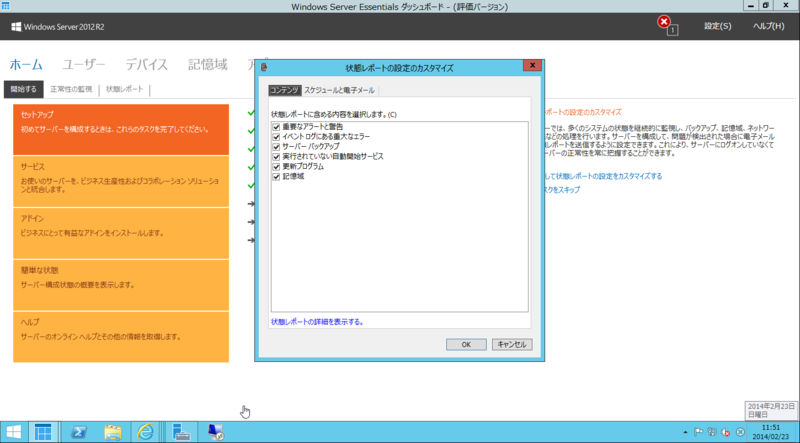Open the Windows Start button

pyautogui.click(x=14, y=432)
